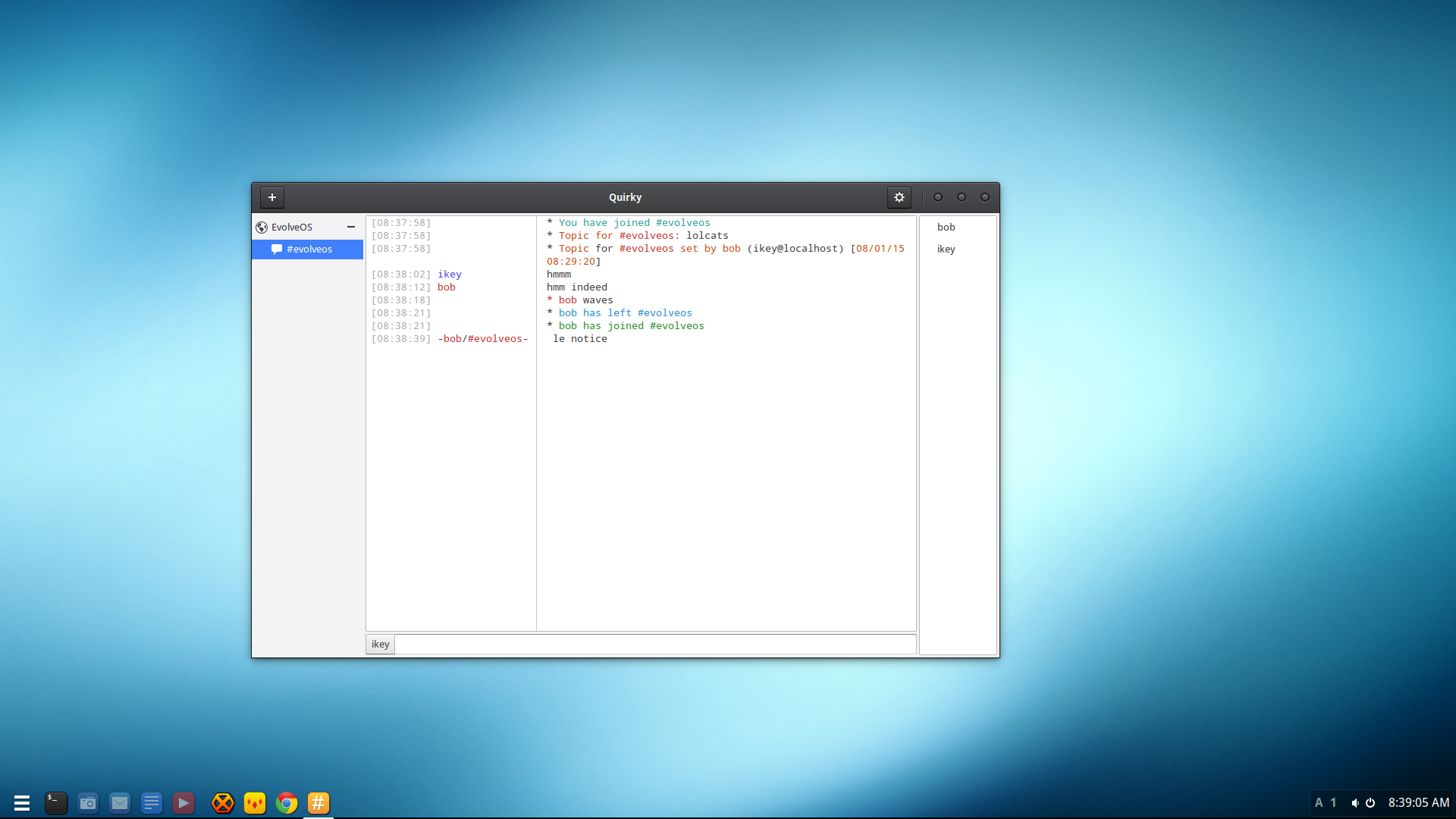Click the Quirky title in the header bar
Image resolution: width=1456 pixels, height=819 pixels.
(625, 197)
